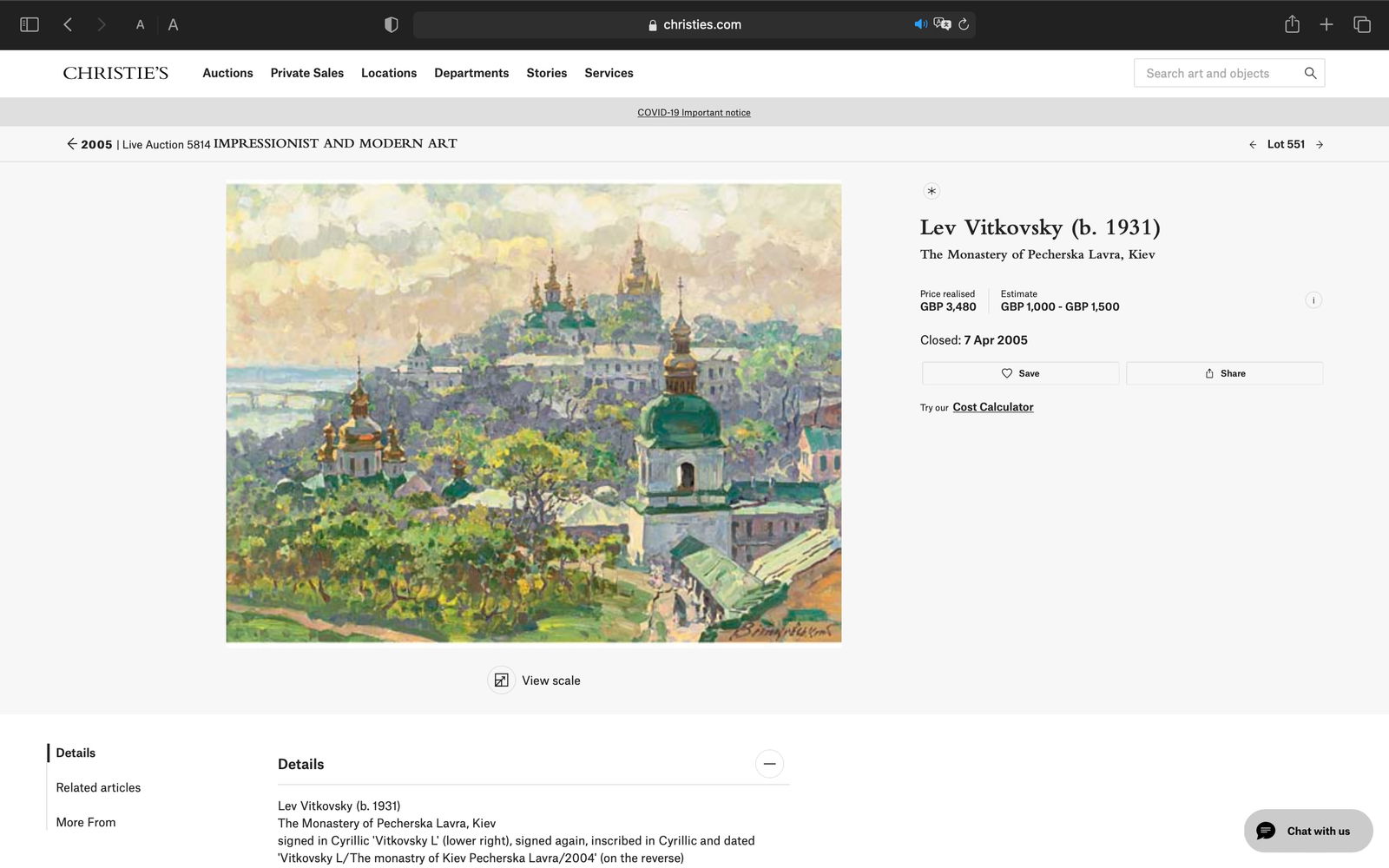Click View scale button
Screen dimensions: 1389x868
(x=535, y=681)
